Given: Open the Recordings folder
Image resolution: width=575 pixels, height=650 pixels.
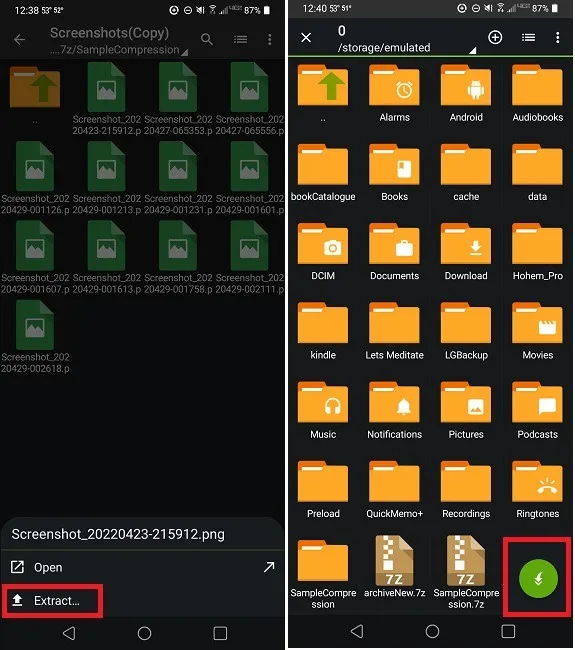Looking at the screenshot, I should [466, 490].
